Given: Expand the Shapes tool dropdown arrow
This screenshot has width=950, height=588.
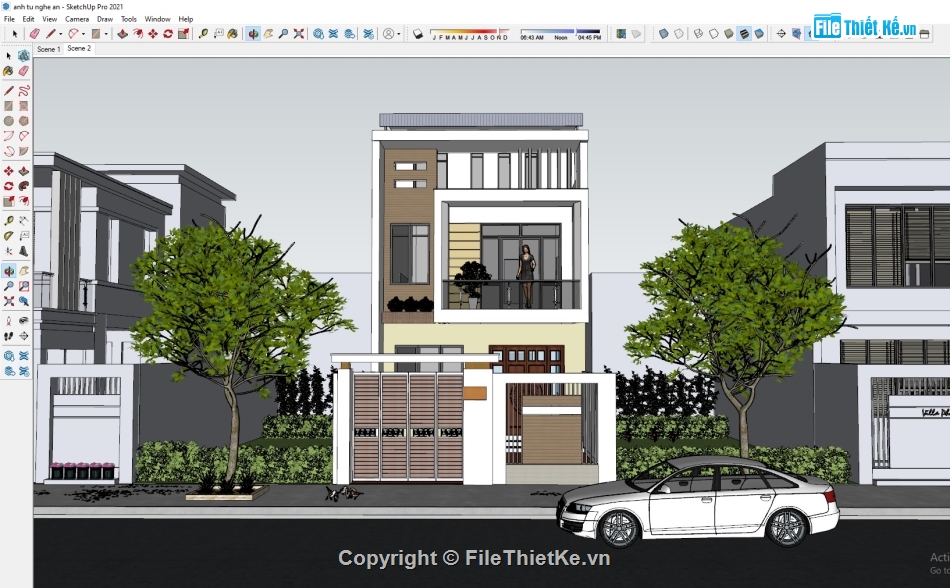Looking at the screenshot, I should [106, 34].
